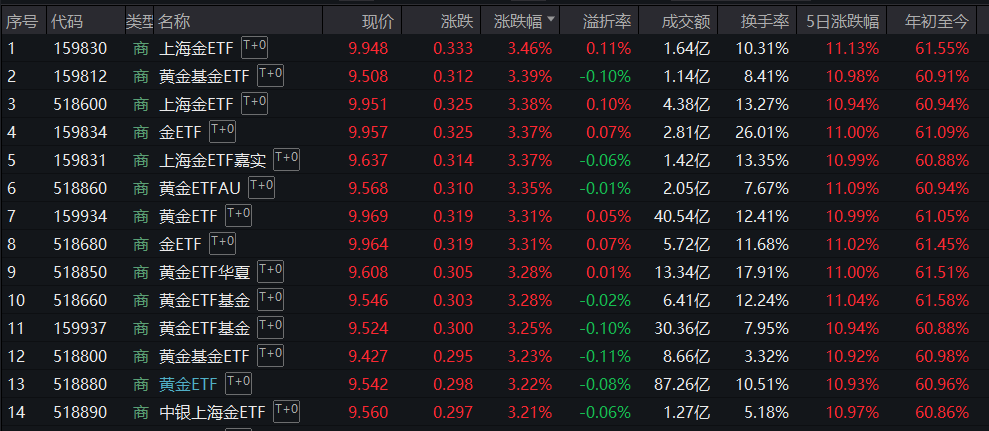989x431 pixels.
Task: Select the 商 icon in the 518660 row
Action: click(140, 298)
